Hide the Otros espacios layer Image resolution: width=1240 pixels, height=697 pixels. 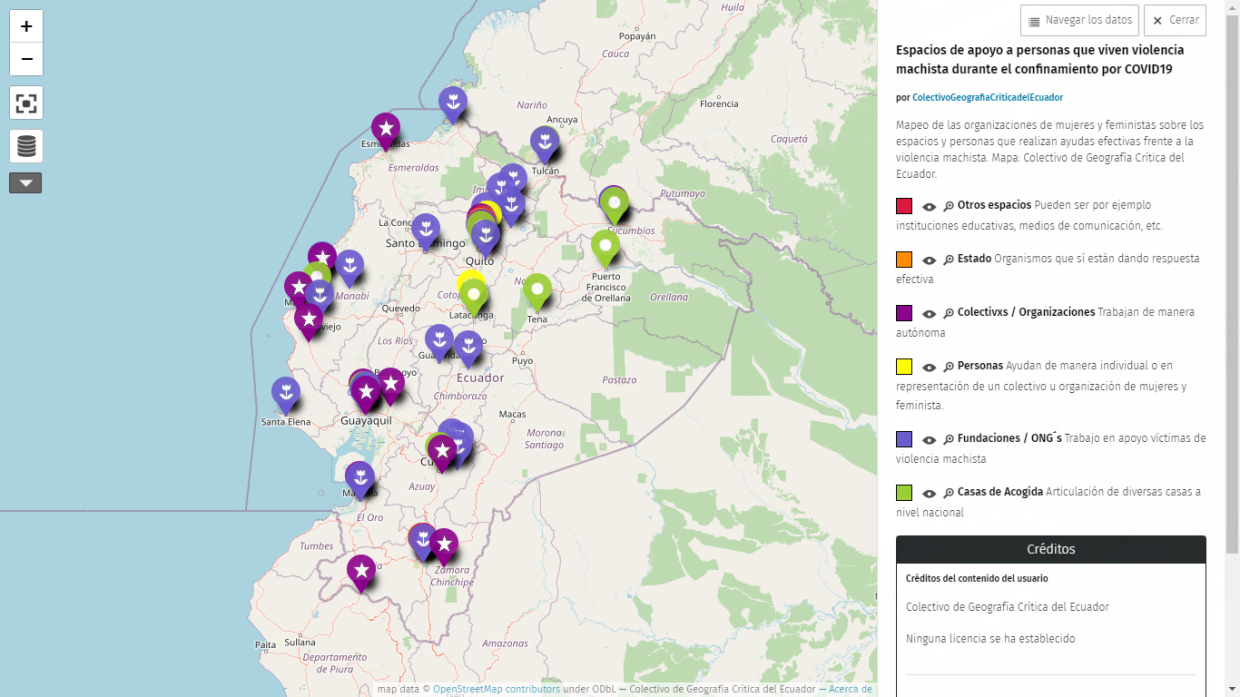pos(929,206)
